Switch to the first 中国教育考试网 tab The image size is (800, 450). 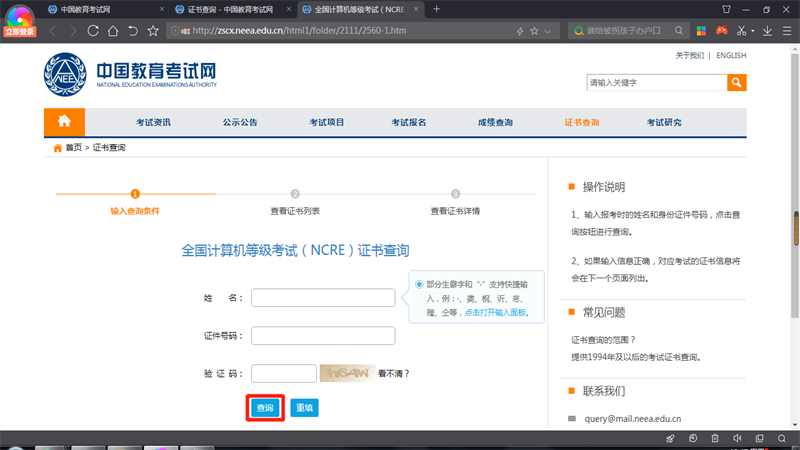point(86,10)
